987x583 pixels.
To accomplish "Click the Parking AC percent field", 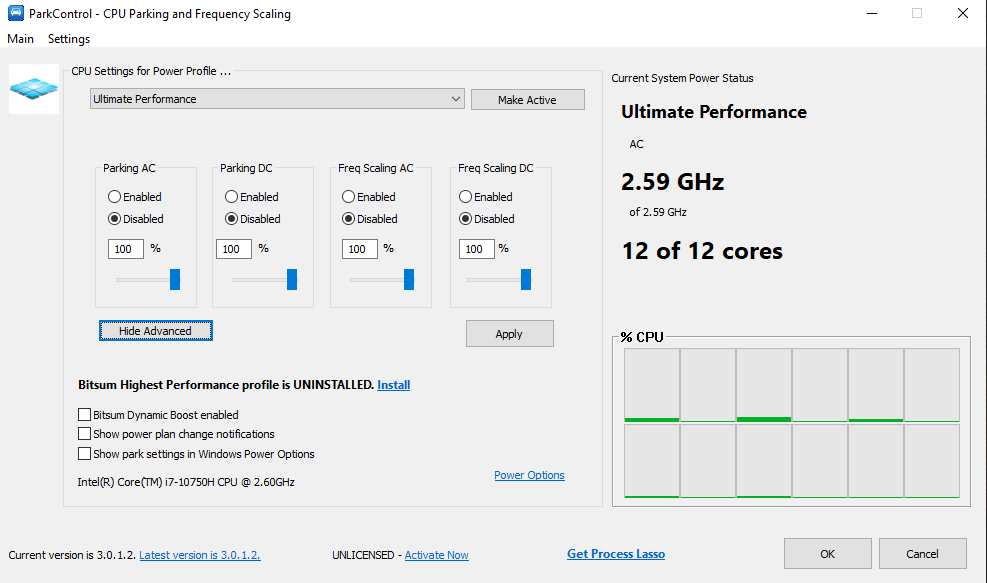I will point(126,249).
